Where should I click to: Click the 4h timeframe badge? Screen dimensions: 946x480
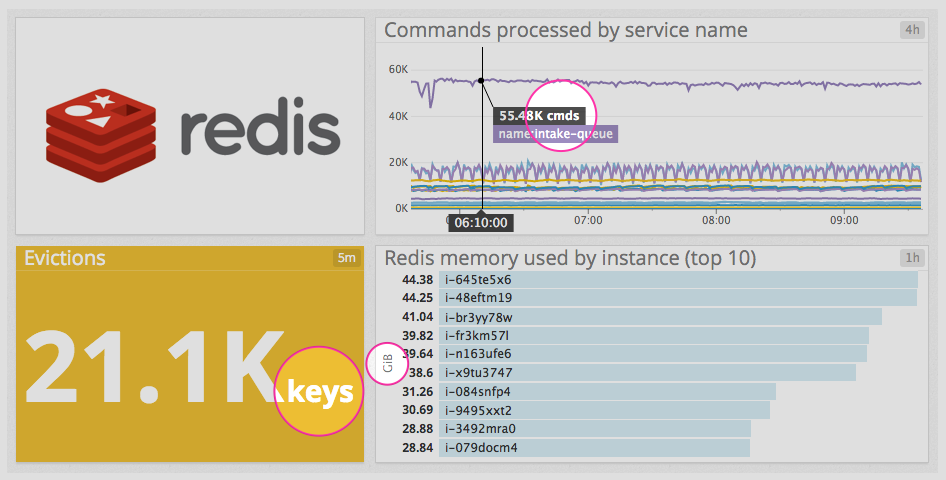[x=911, y=30]
